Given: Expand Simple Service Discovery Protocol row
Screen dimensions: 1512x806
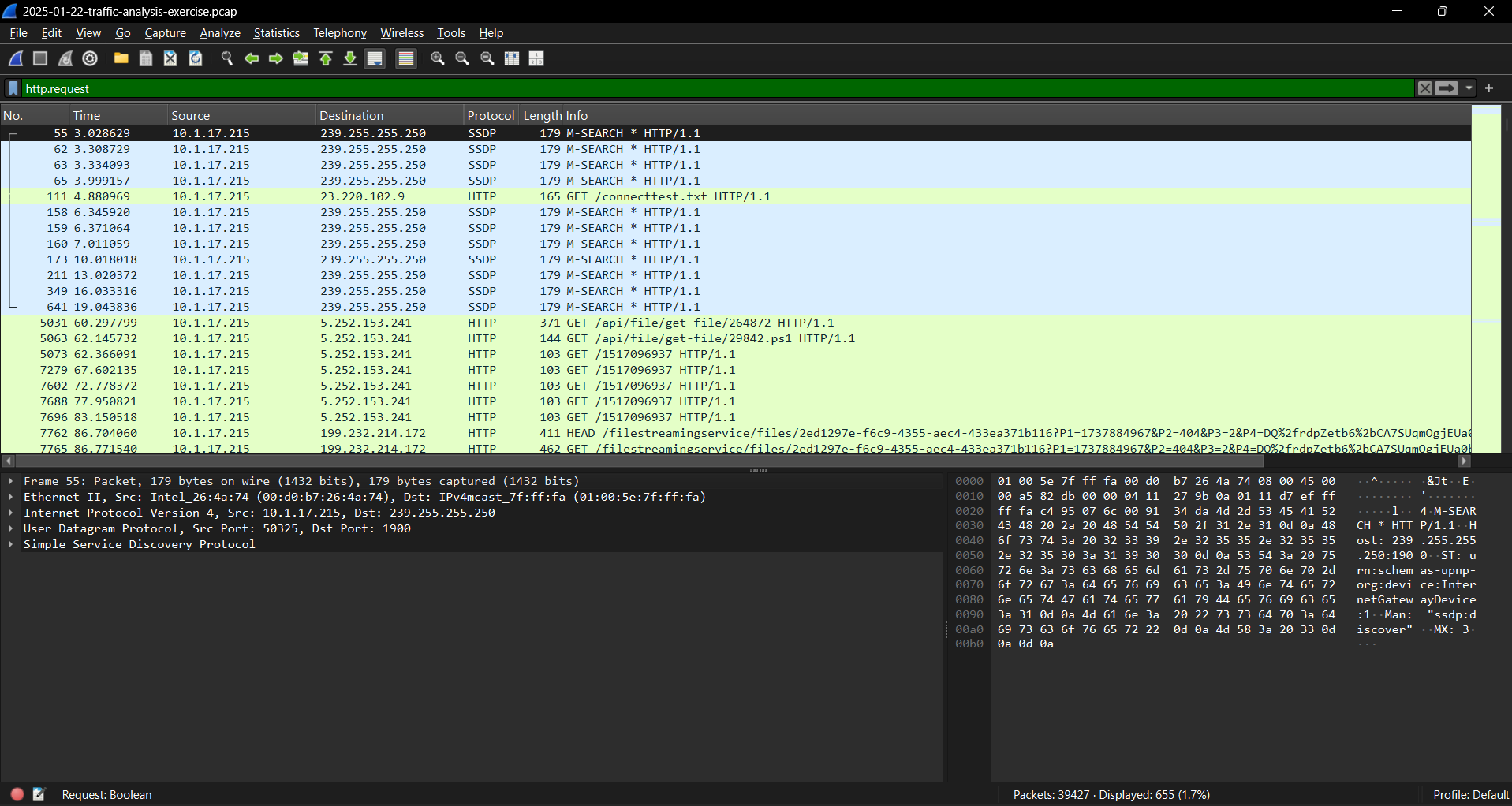Looking at the screenshot, I should click(x=10, y=544).
